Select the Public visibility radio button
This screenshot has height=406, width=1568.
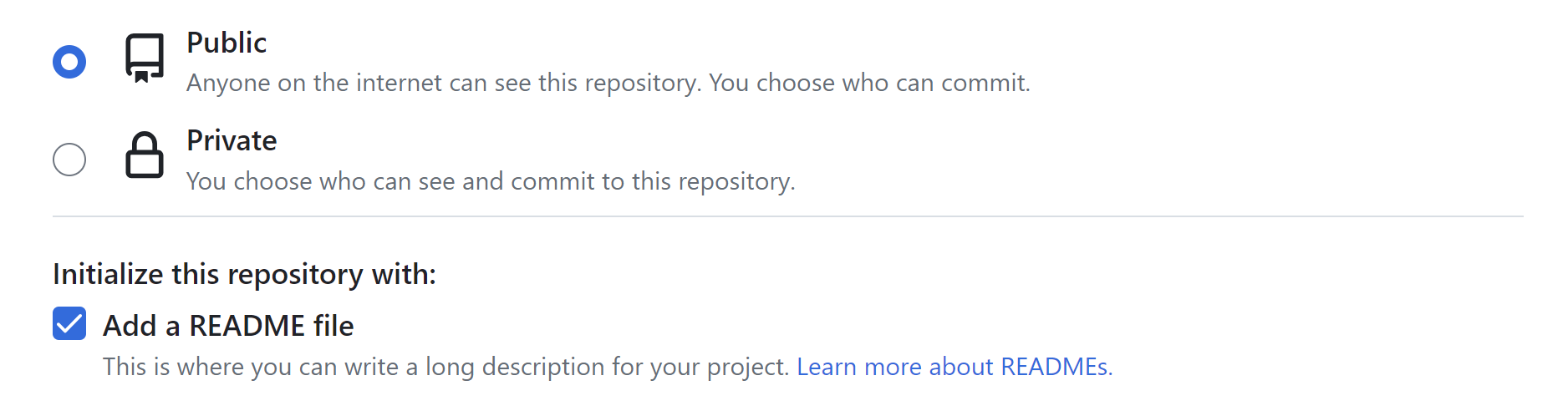click(69, 62)
